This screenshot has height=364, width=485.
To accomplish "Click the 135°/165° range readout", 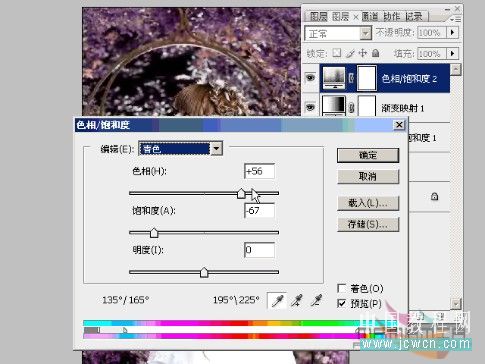I will coord(125,300).
